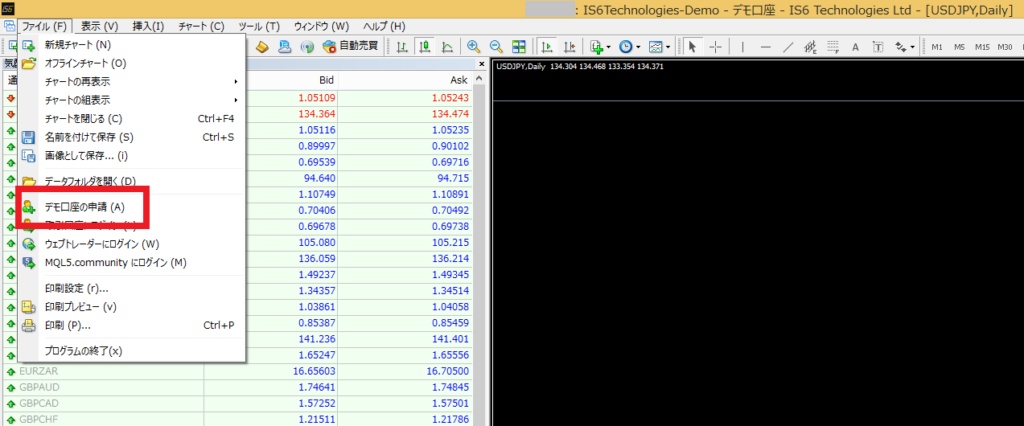Click the market watch scrollbar up arrow
Image resolution: width=1024 pixels, height=426 pixels.
click(480, 78)
